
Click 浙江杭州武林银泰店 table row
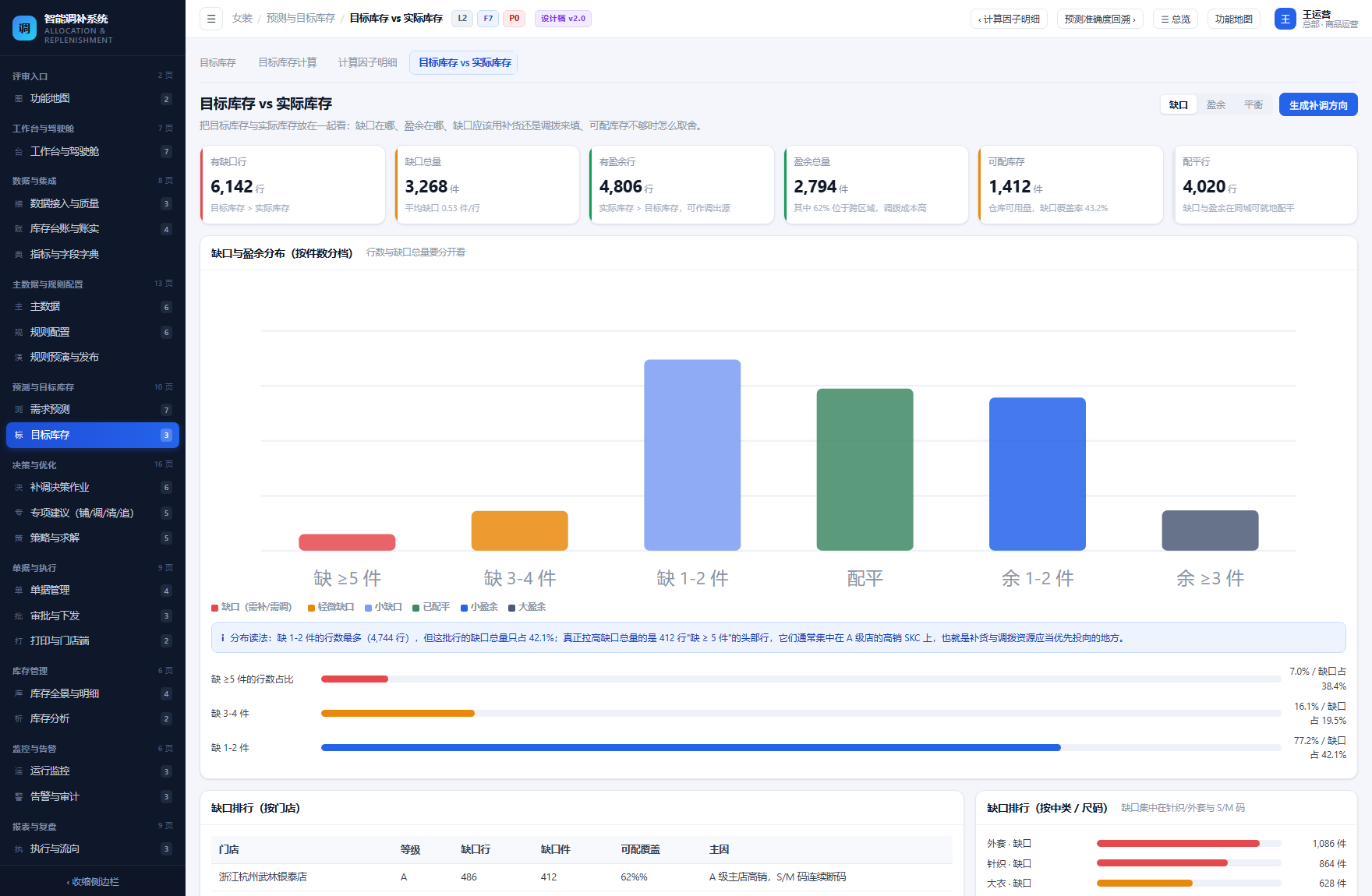pos(582,877)
